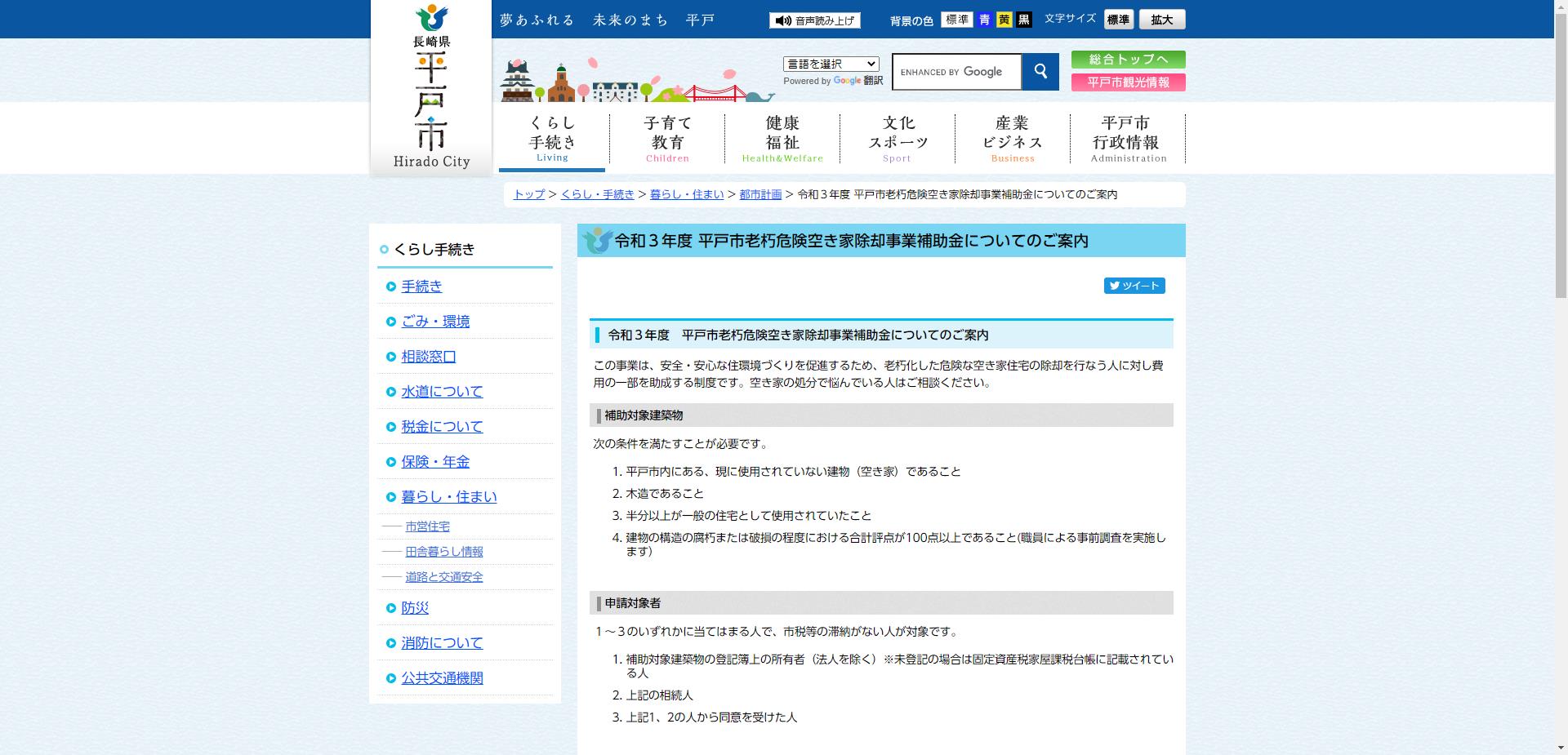Image resolution: width=1568 pixels, height=755 pixels.
Task: Click the arrow icon beside 税金について
Action: click(390, 427)
